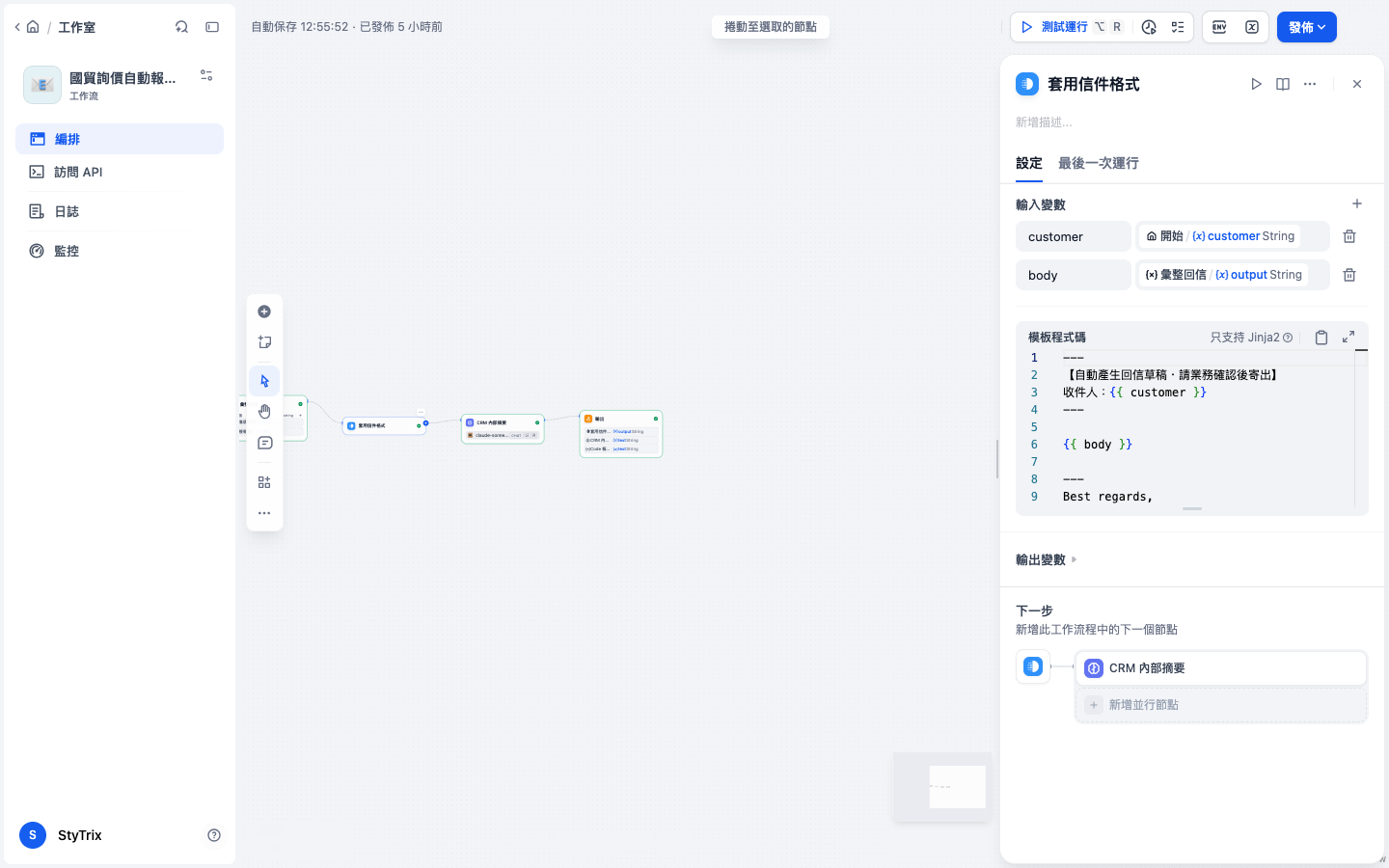Open the 彙整回信 / output variable selector
This screenshot has height=868, width=1389.
pos(1233,275)
